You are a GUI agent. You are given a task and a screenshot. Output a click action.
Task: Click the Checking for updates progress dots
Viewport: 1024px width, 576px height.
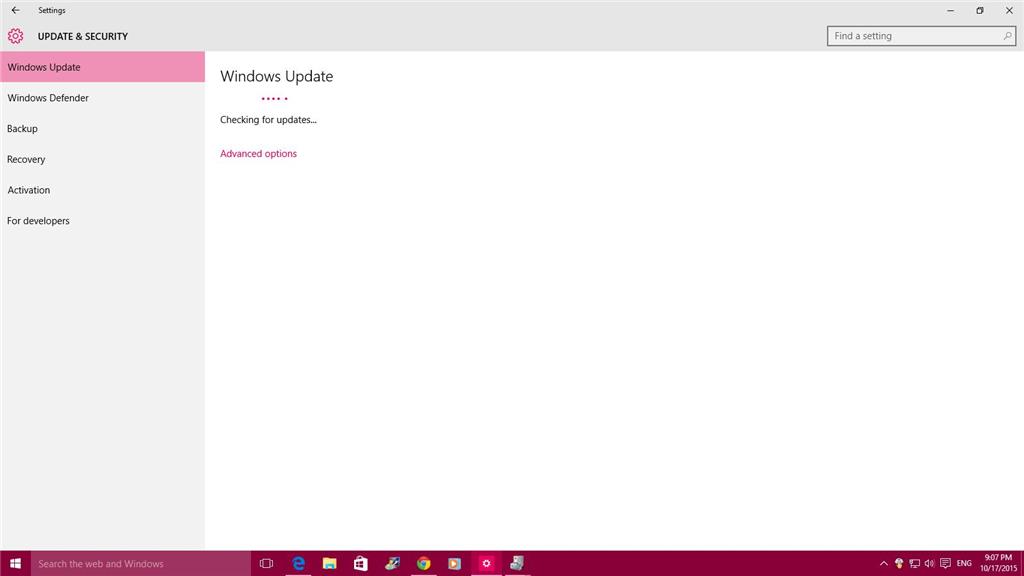coord(274,99)
